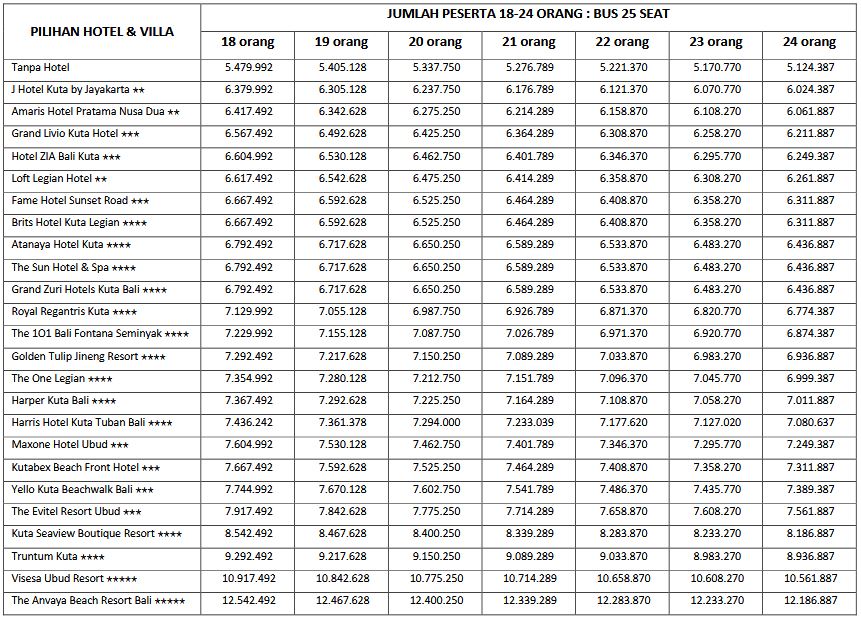861x620 pixels.
Task: Select Truntum Kuta price 9.150.250
Action: click(436, 556)
